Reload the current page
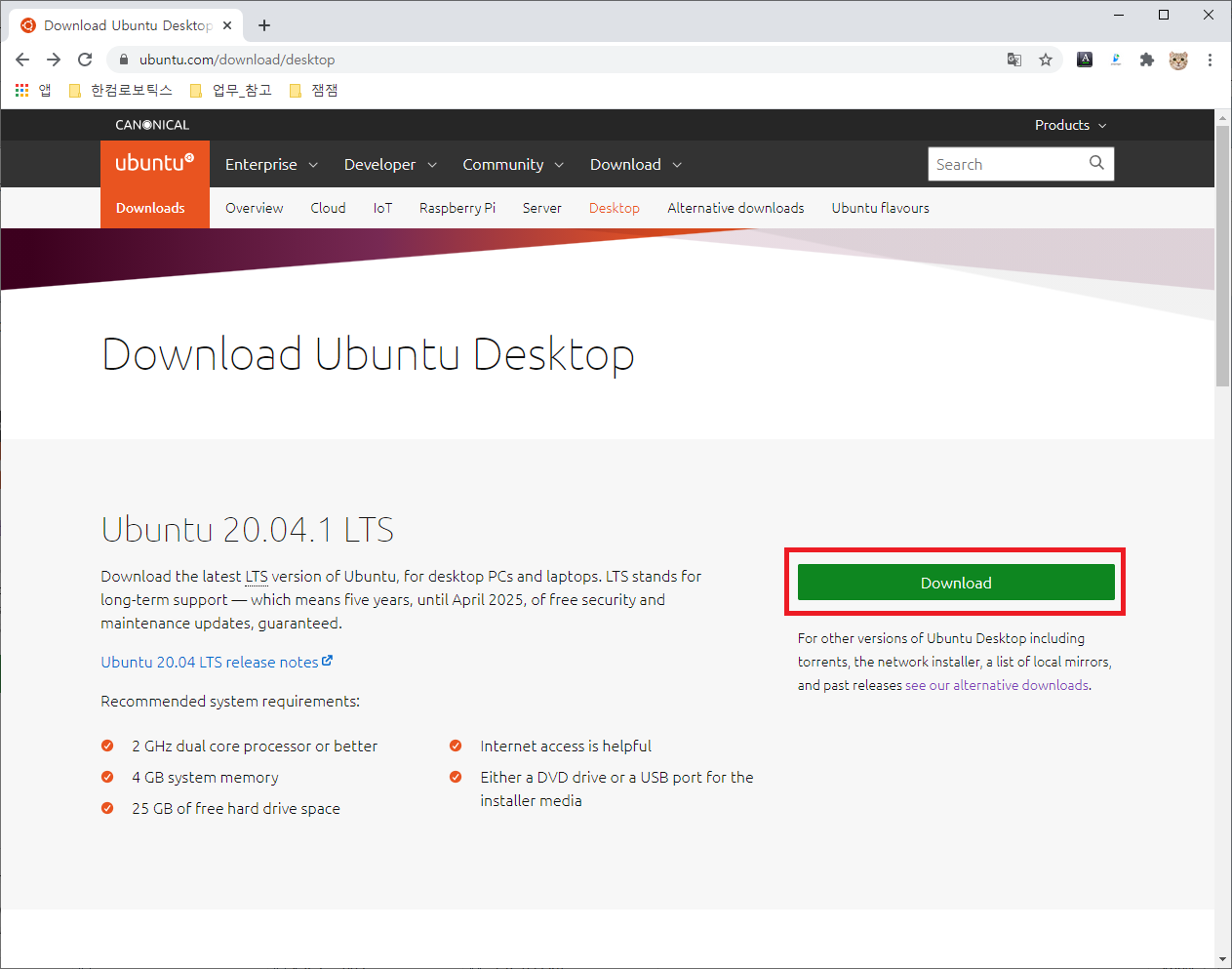Screen dimensions: 1232x969 coord(85,60)
